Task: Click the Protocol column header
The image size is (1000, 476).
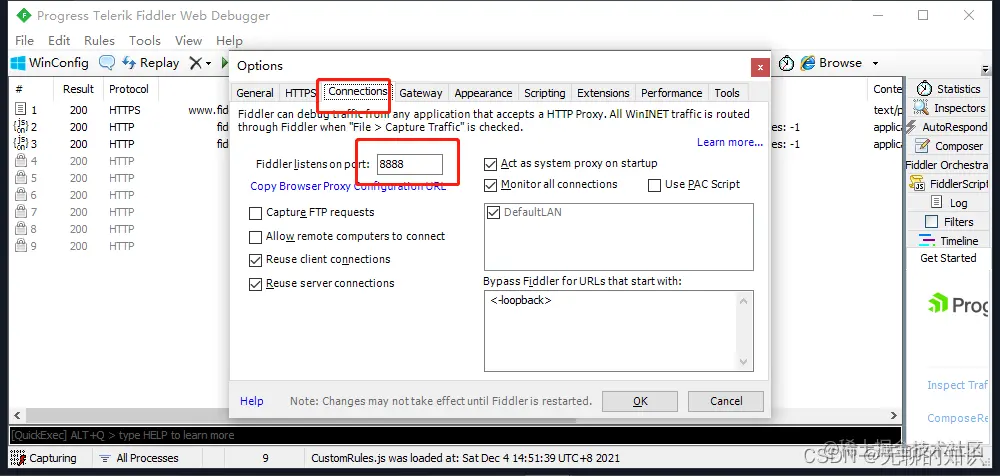Action: pos(129,89)
